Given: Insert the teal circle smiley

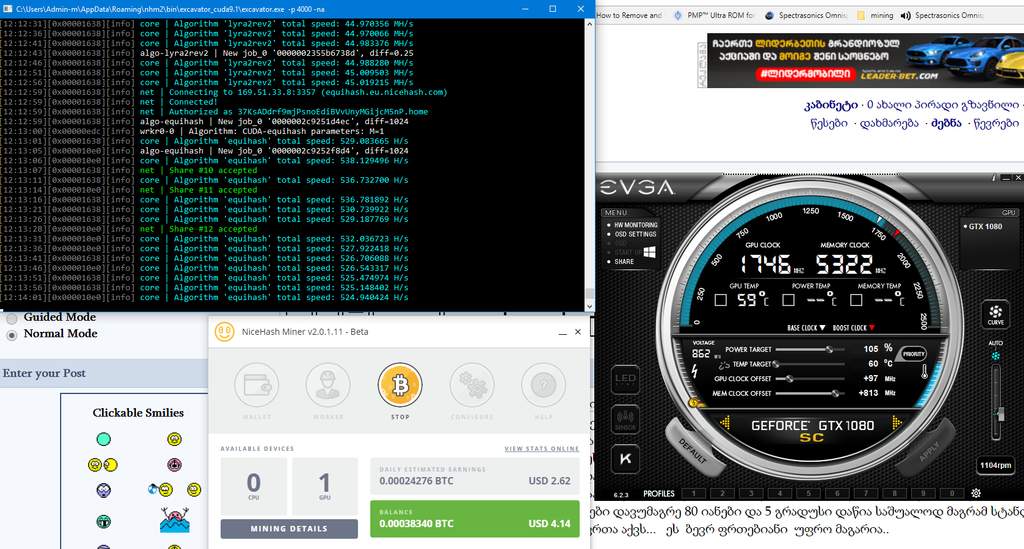Looking at the screenshot, I should [x=103, y=439].
